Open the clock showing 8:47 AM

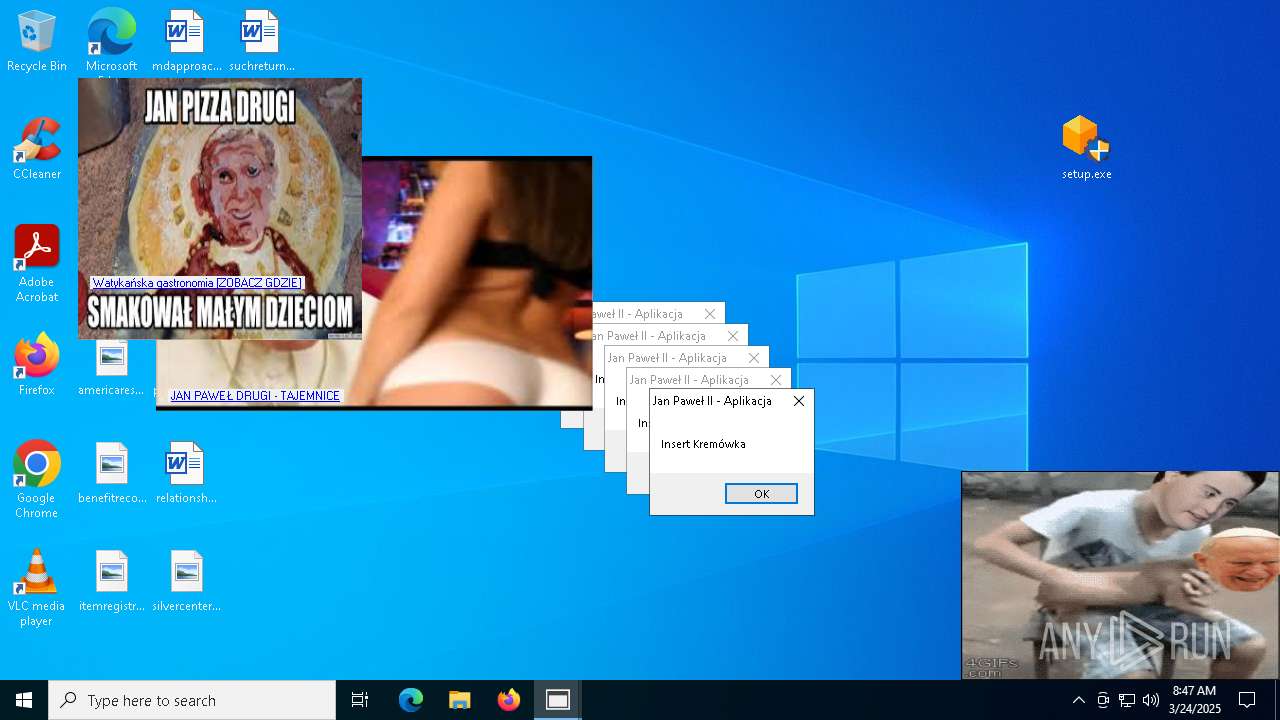(x=1194, y=700)
